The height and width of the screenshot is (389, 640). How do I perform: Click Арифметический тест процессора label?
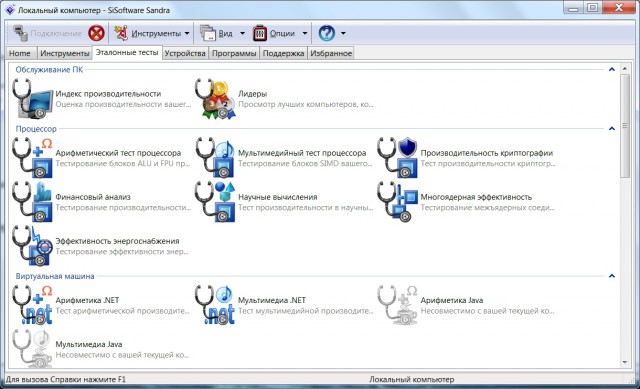[118, 153]
